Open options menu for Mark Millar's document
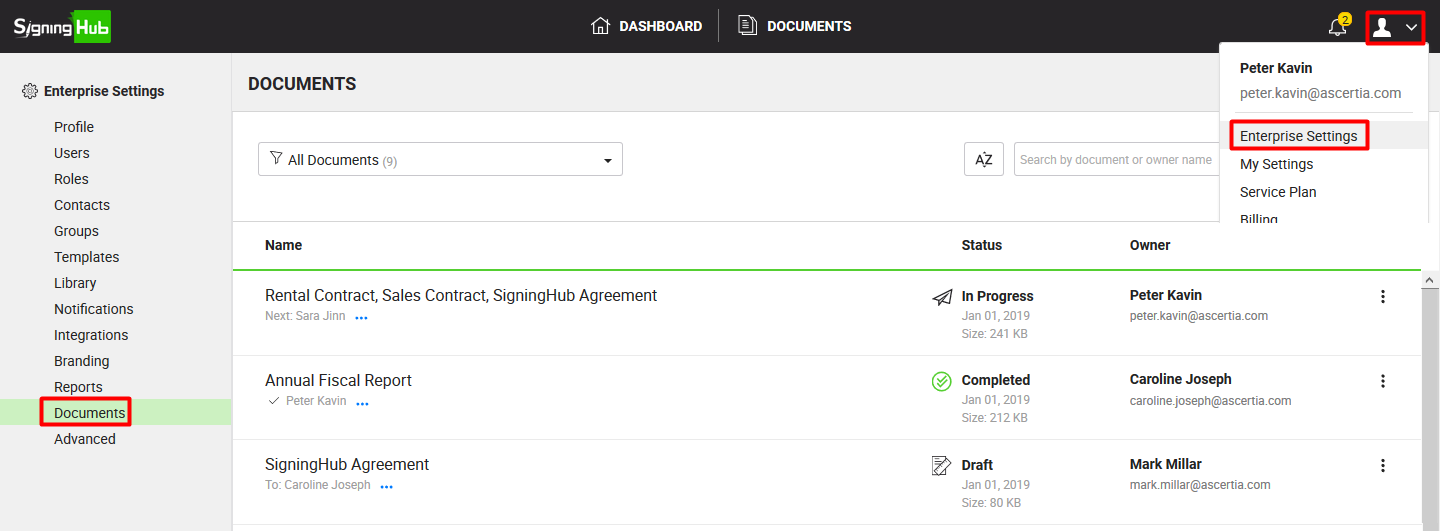The width and height of the screenshot is (1440, 531). pyautogui.click(x=1383, y=465)
